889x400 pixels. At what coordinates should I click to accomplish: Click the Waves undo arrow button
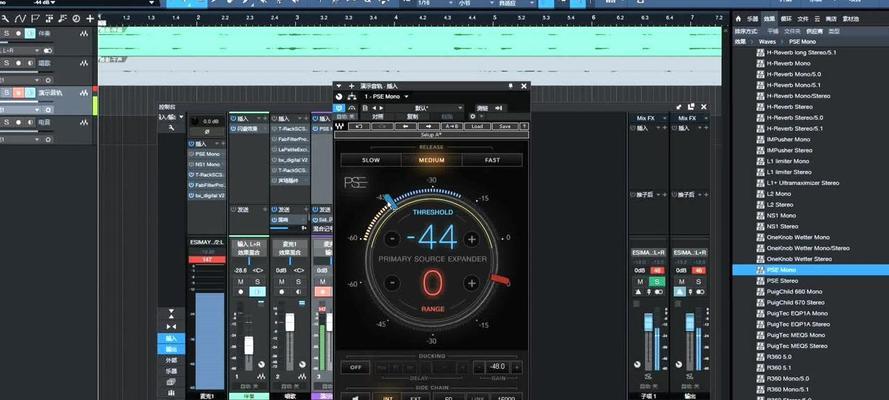click(358, 126)
